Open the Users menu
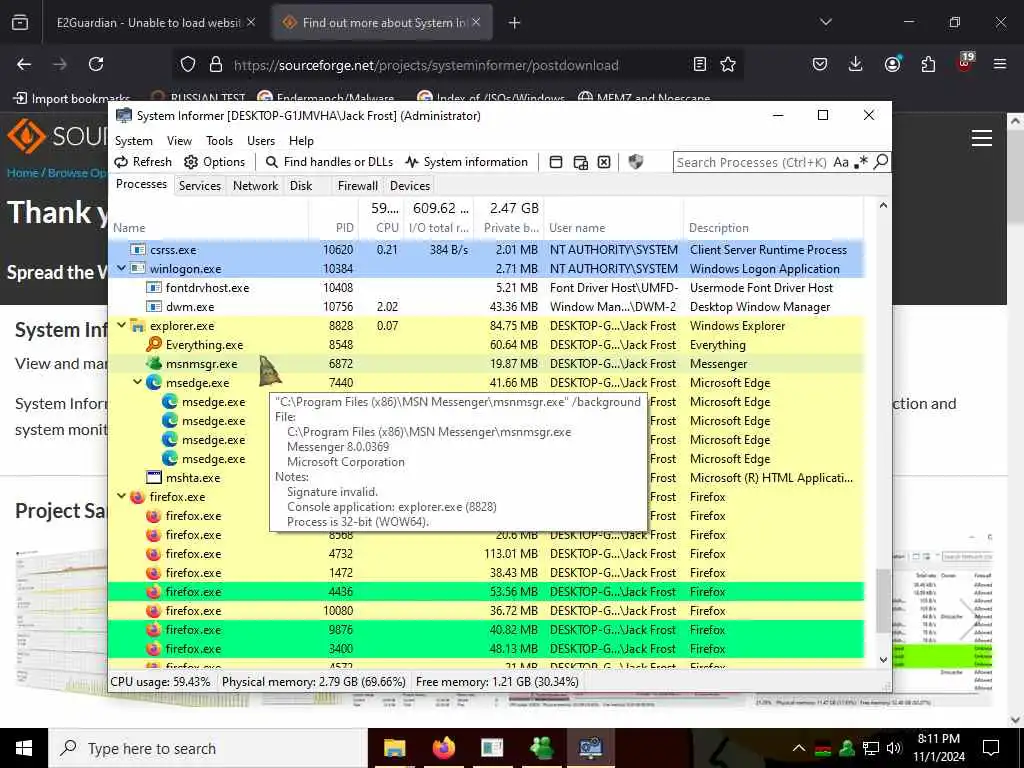This screenshot has height=768, width=1024. coord(261,141)
